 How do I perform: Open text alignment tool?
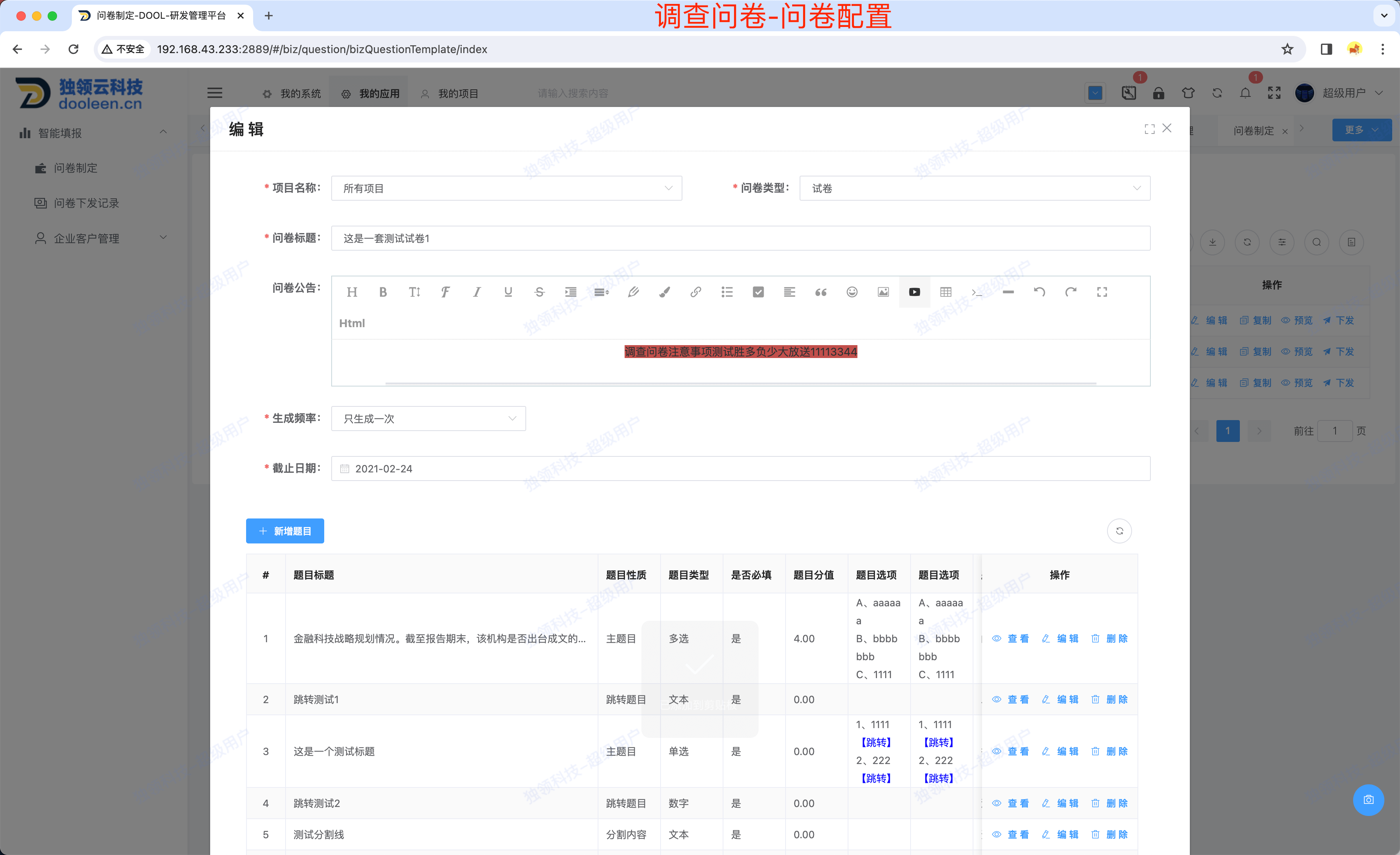click(x=789, y=292)
